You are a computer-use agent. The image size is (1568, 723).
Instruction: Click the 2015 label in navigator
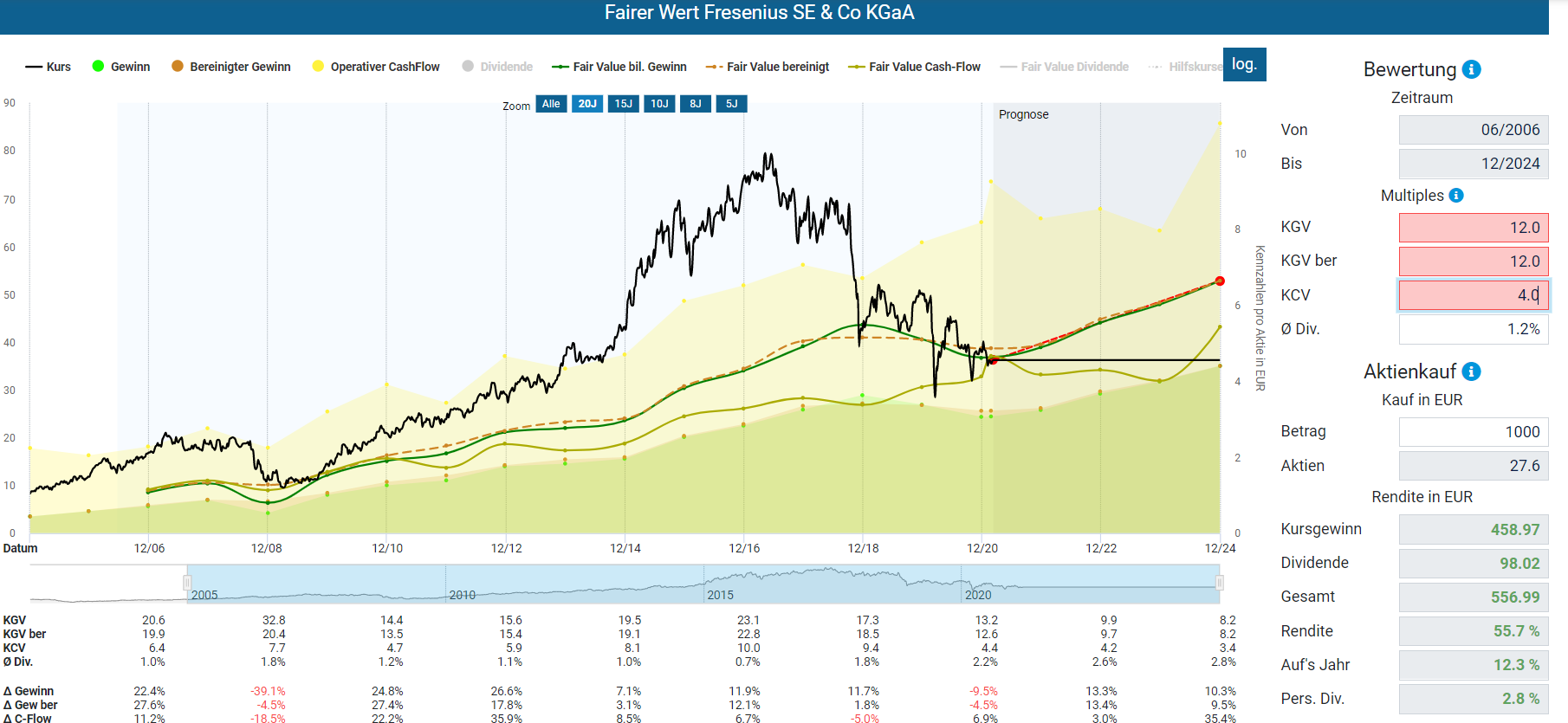pos(720,595)
